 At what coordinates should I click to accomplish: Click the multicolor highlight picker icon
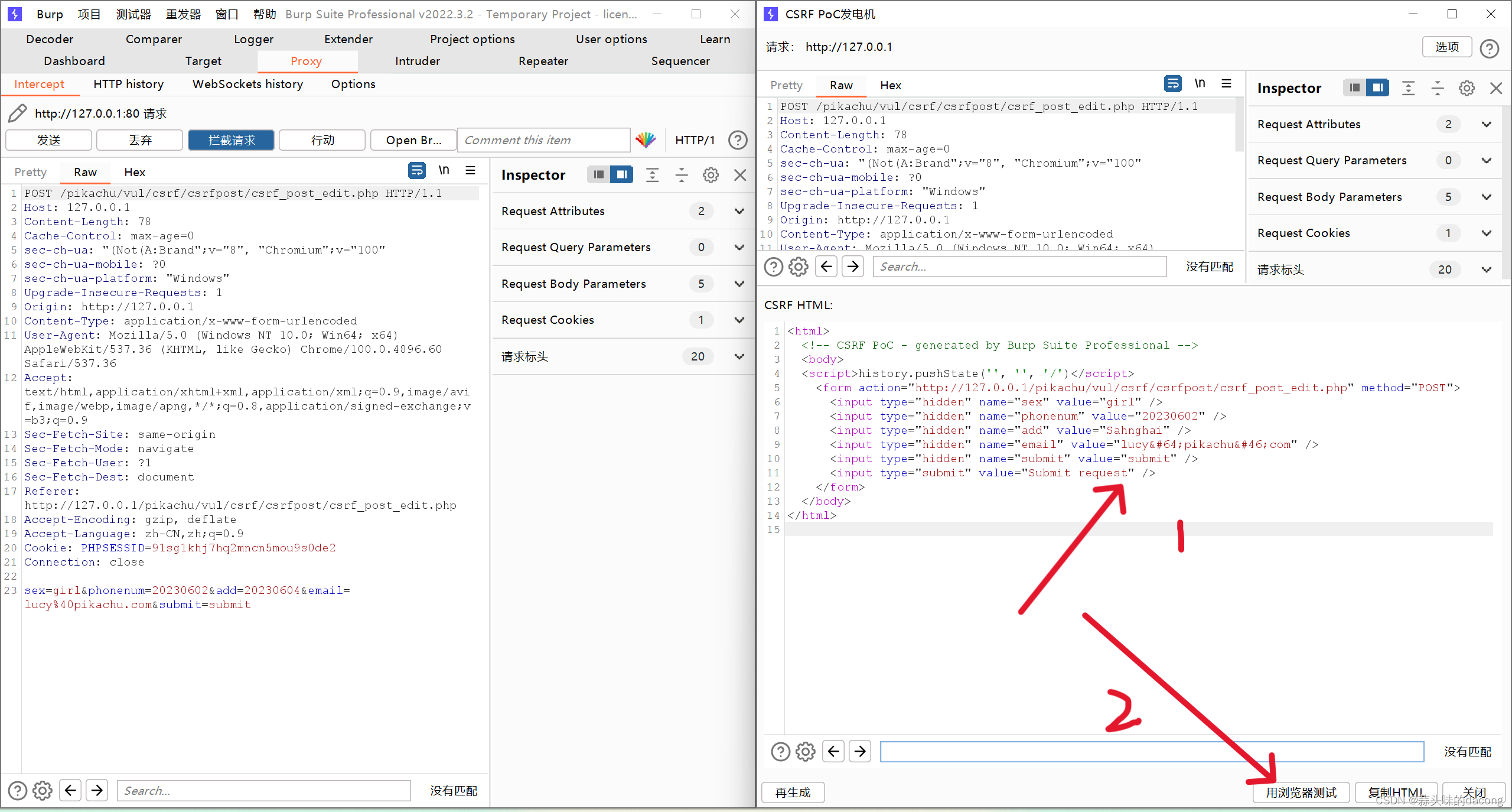click(646, 140)
